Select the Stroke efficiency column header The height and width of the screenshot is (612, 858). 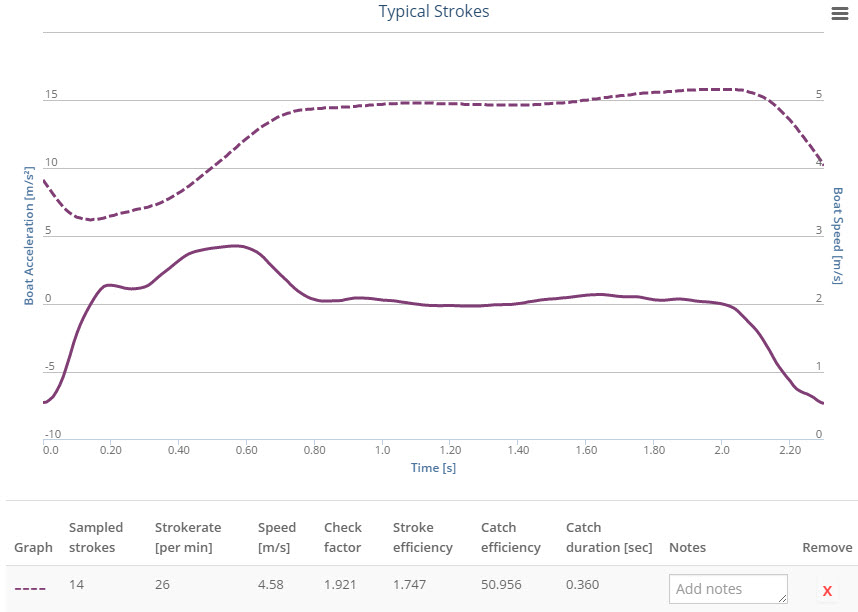click(x=422, y=537)
